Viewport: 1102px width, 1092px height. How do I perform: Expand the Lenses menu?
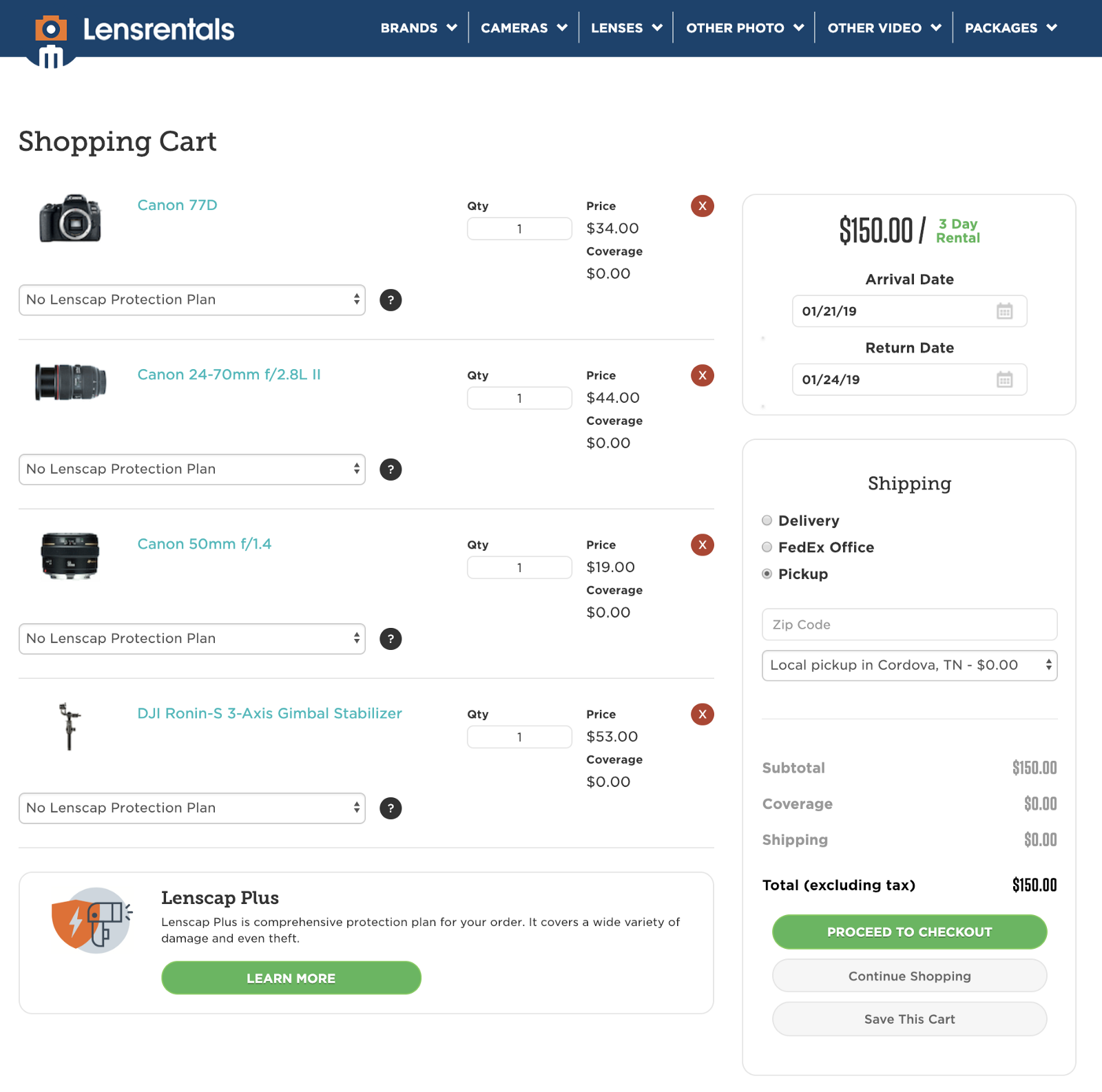pos(627,28)
